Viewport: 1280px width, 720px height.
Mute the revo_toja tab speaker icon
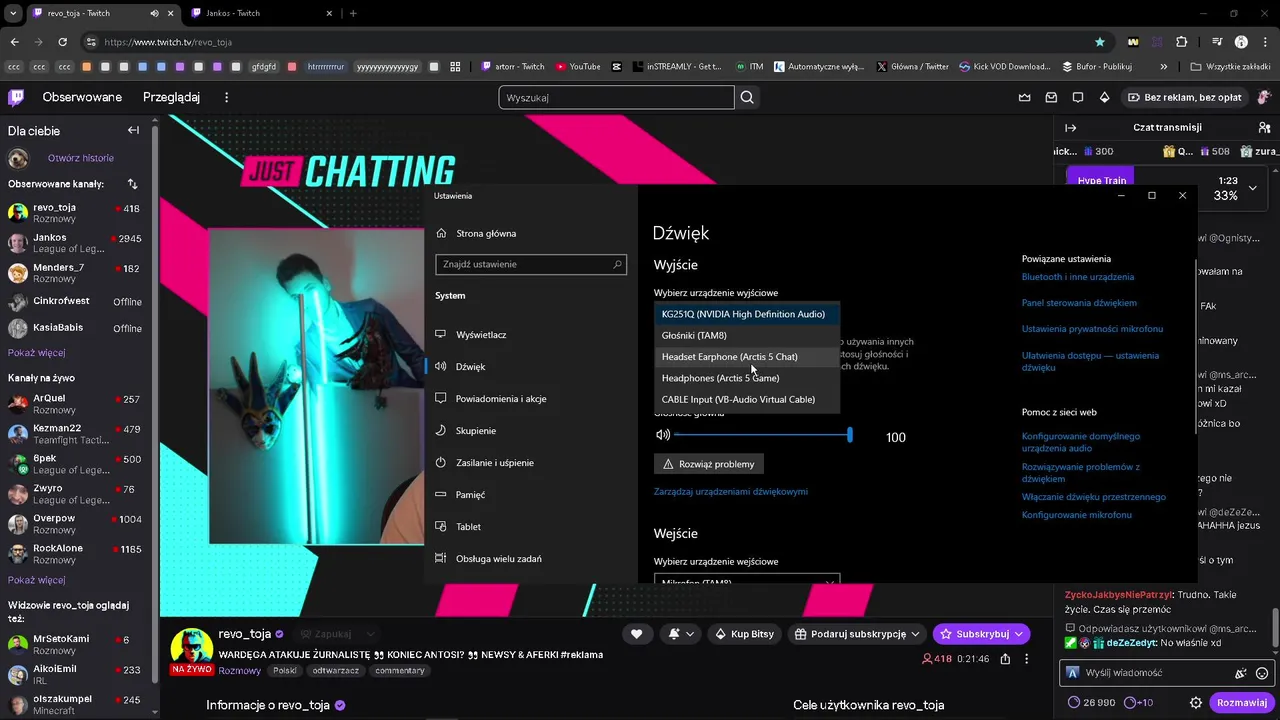(x=154, y=14)
